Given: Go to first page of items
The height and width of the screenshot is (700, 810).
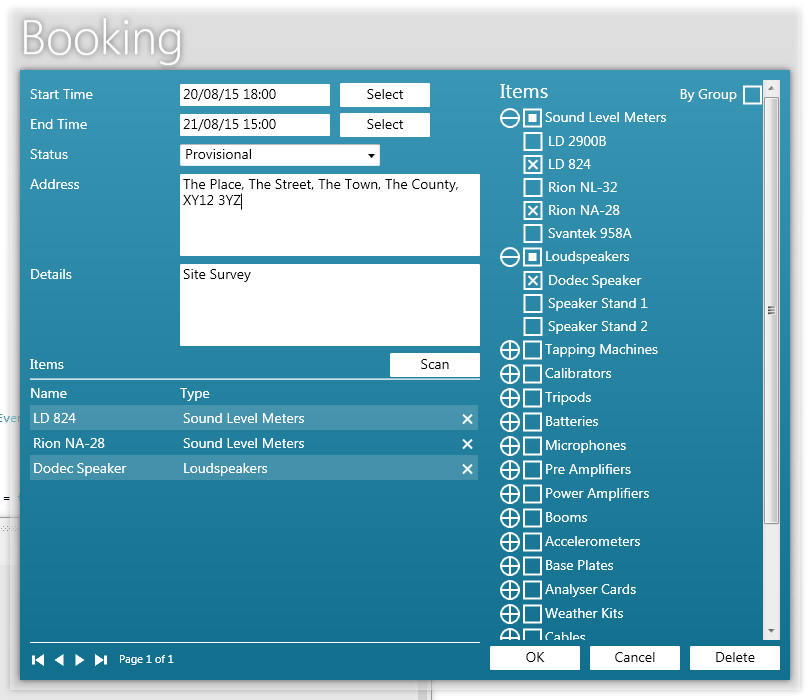Looking at the screenshot, I should [38, 660].
